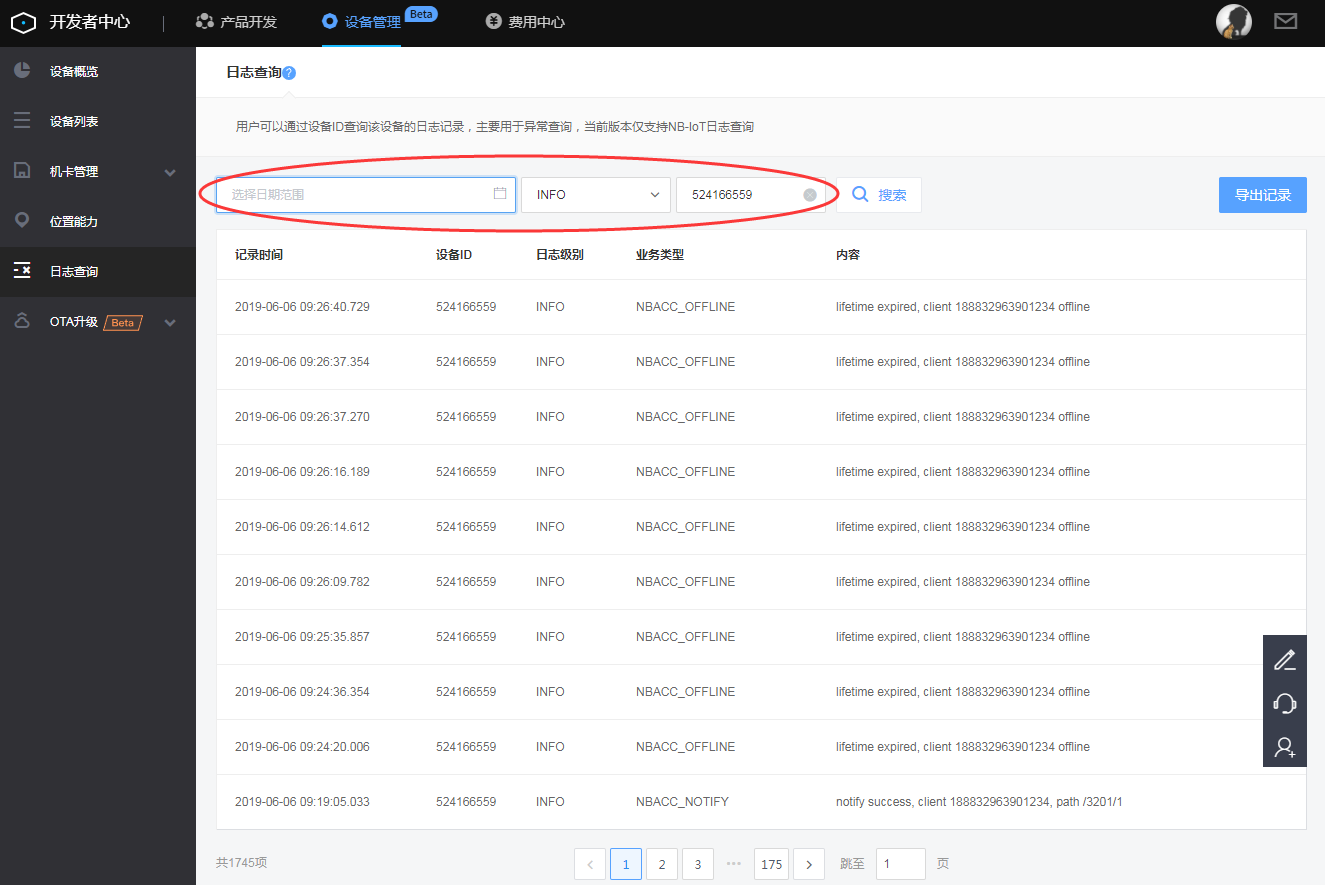
Task: Click timestamp 2019-06-06 09:24:20.006
Action: click(302, 747)
